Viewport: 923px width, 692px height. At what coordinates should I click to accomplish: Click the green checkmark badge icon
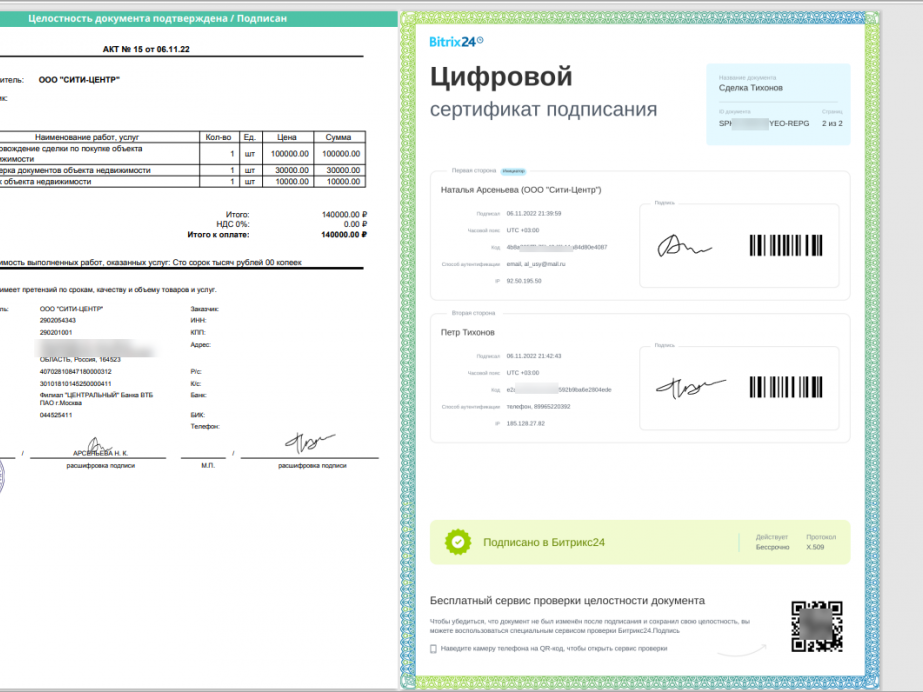point(458,542)
